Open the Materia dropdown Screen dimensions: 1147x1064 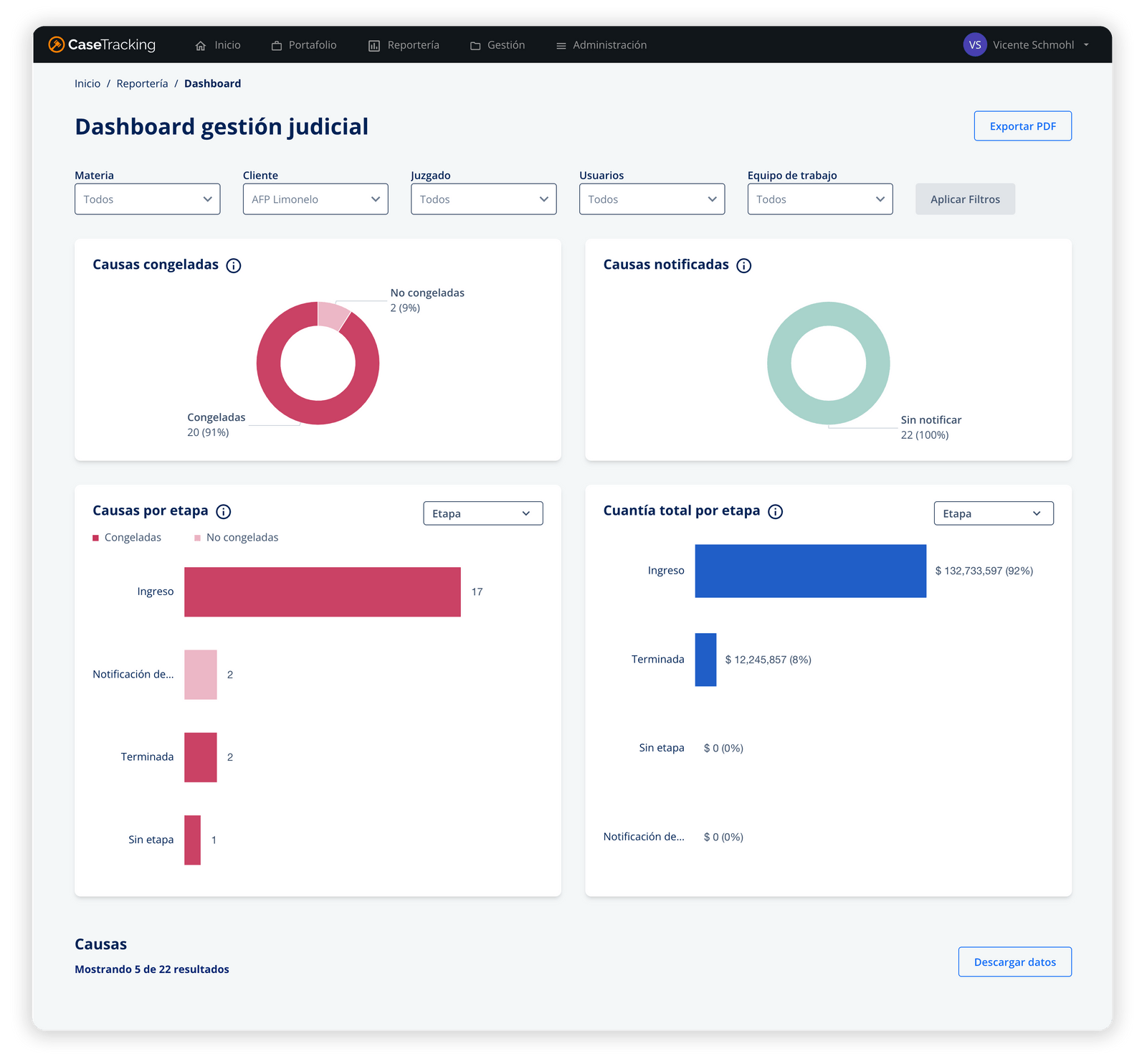[x=147, y=199]
